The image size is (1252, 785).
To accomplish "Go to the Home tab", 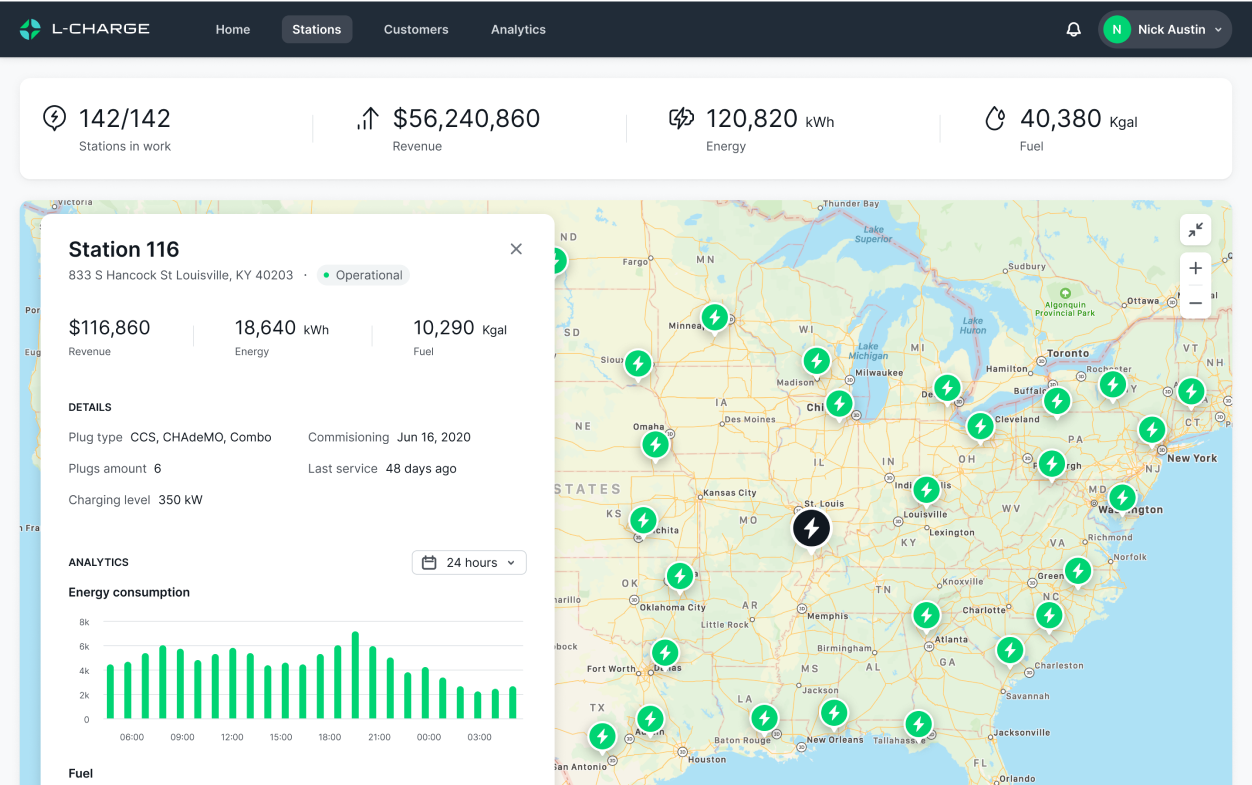I will (233, 30).
